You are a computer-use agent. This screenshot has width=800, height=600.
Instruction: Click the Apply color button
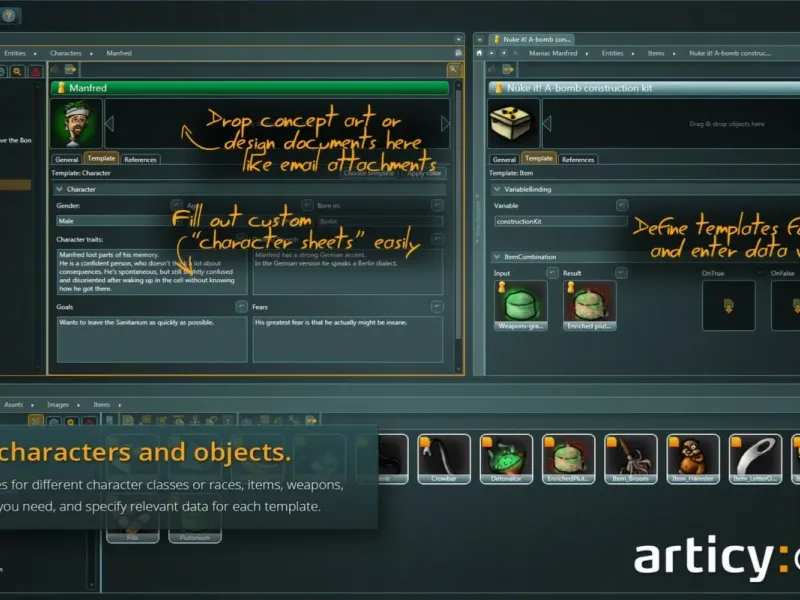coord(424,173)
